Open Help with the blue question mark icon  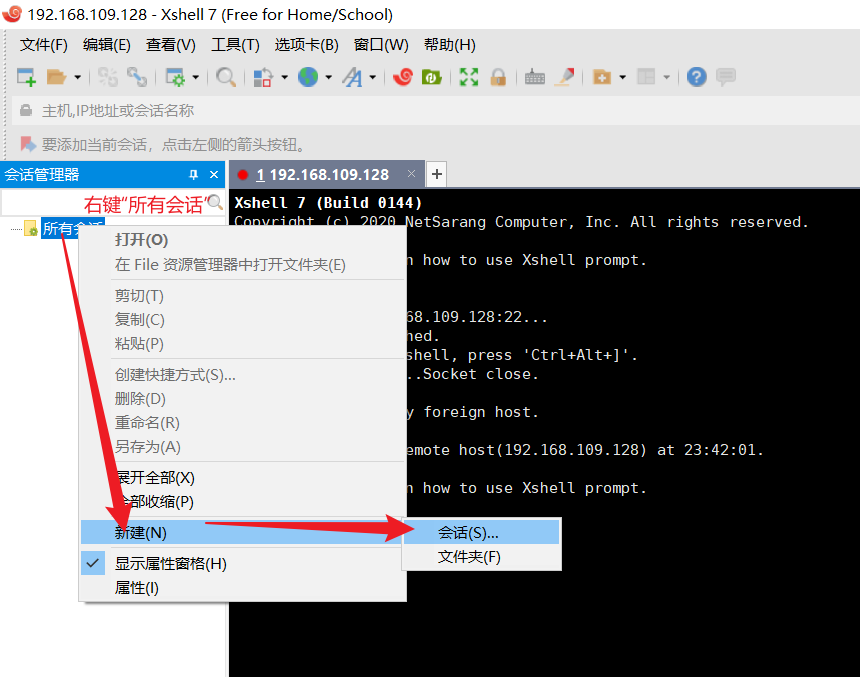point(697,77)
